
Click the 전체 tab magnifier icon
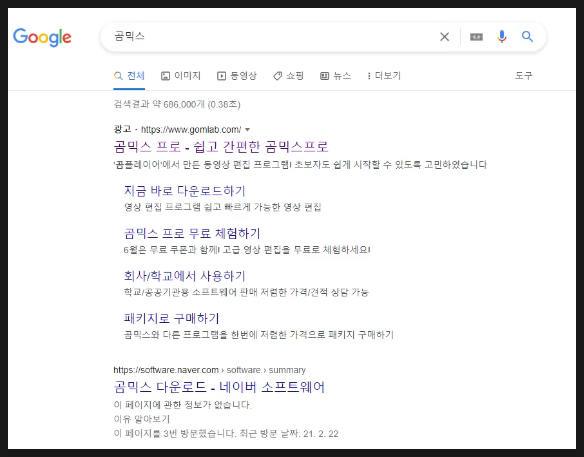click(118, 76)
